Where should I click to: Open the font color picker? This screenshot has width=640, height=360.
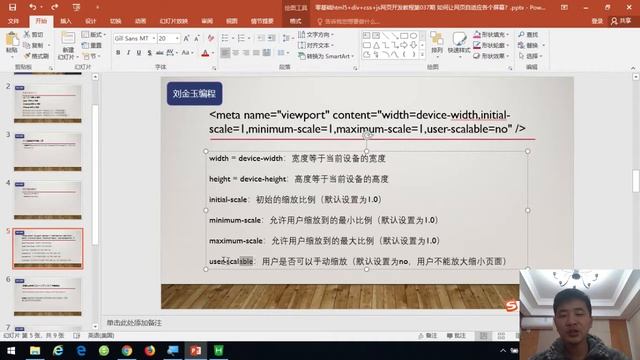[208, 53]
